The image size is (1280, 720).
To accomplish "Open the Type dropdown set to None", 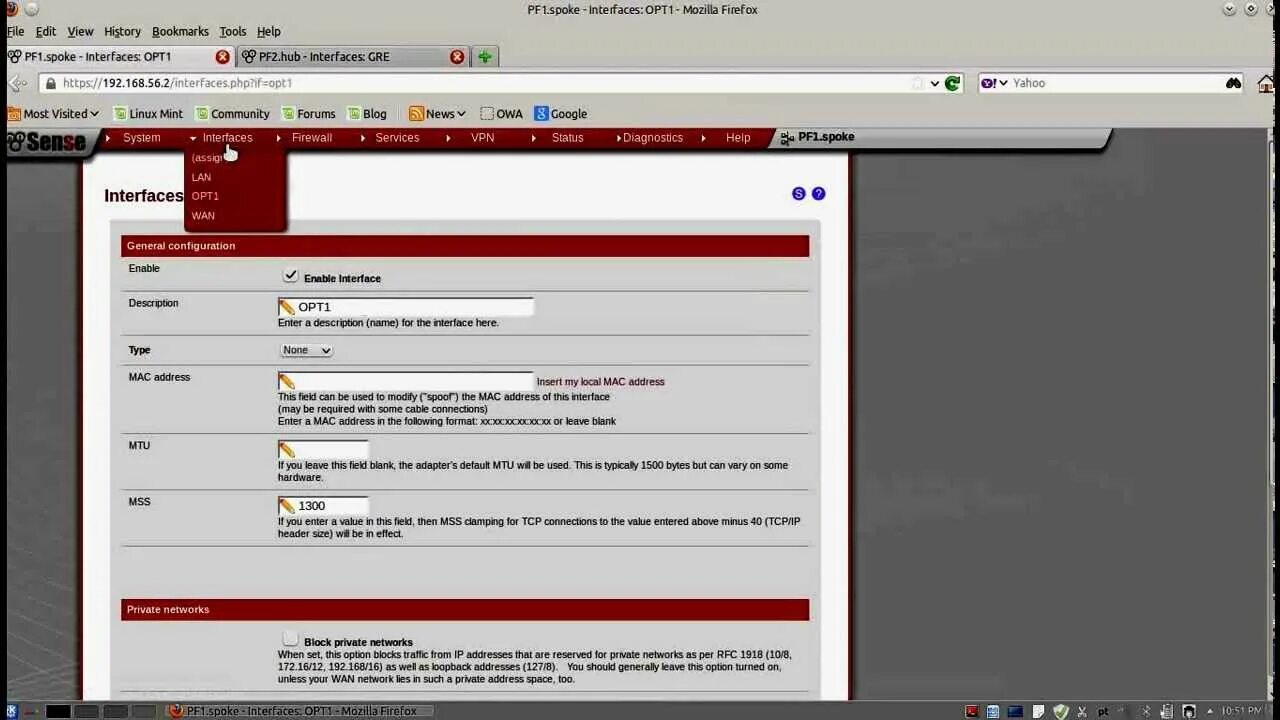I will tap(306, 350).
